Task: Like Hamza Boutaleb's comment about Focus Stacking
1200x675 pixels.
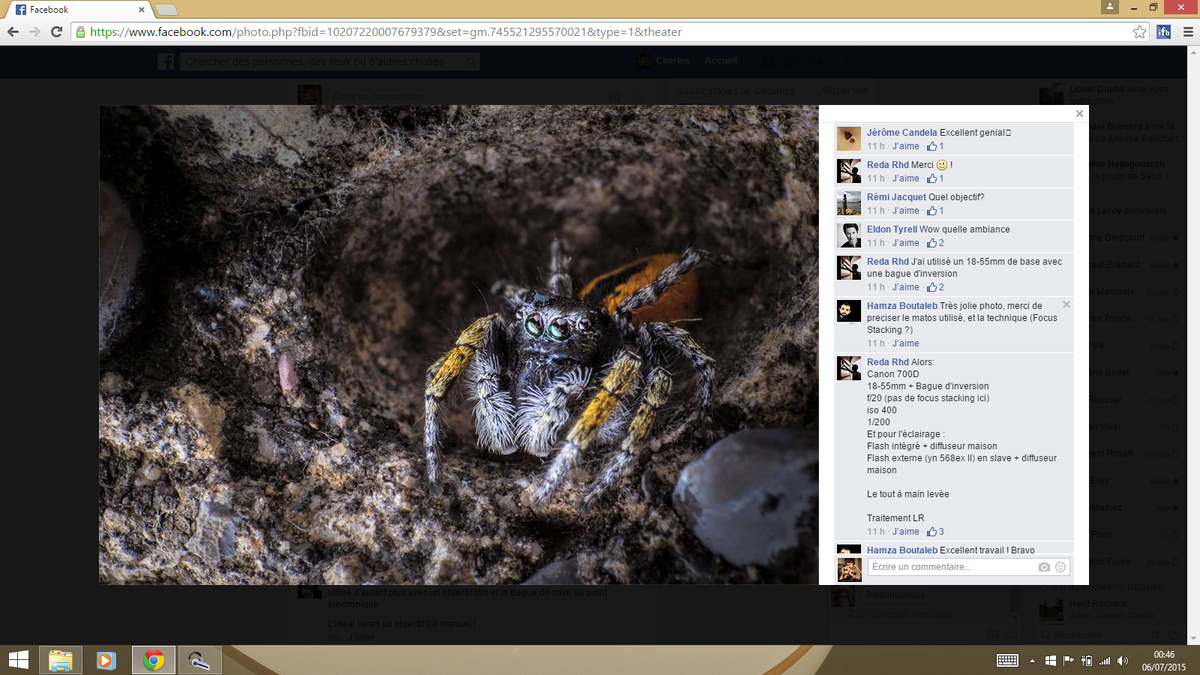Action: (905, 343)
